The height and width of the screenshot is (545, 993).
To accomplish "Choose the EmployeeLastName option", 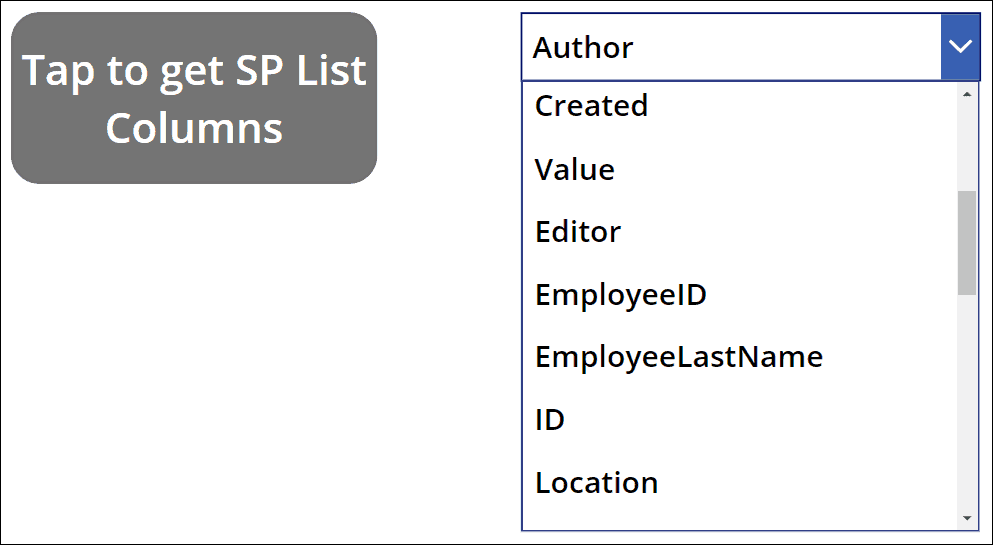I will [x=740, y=357].
